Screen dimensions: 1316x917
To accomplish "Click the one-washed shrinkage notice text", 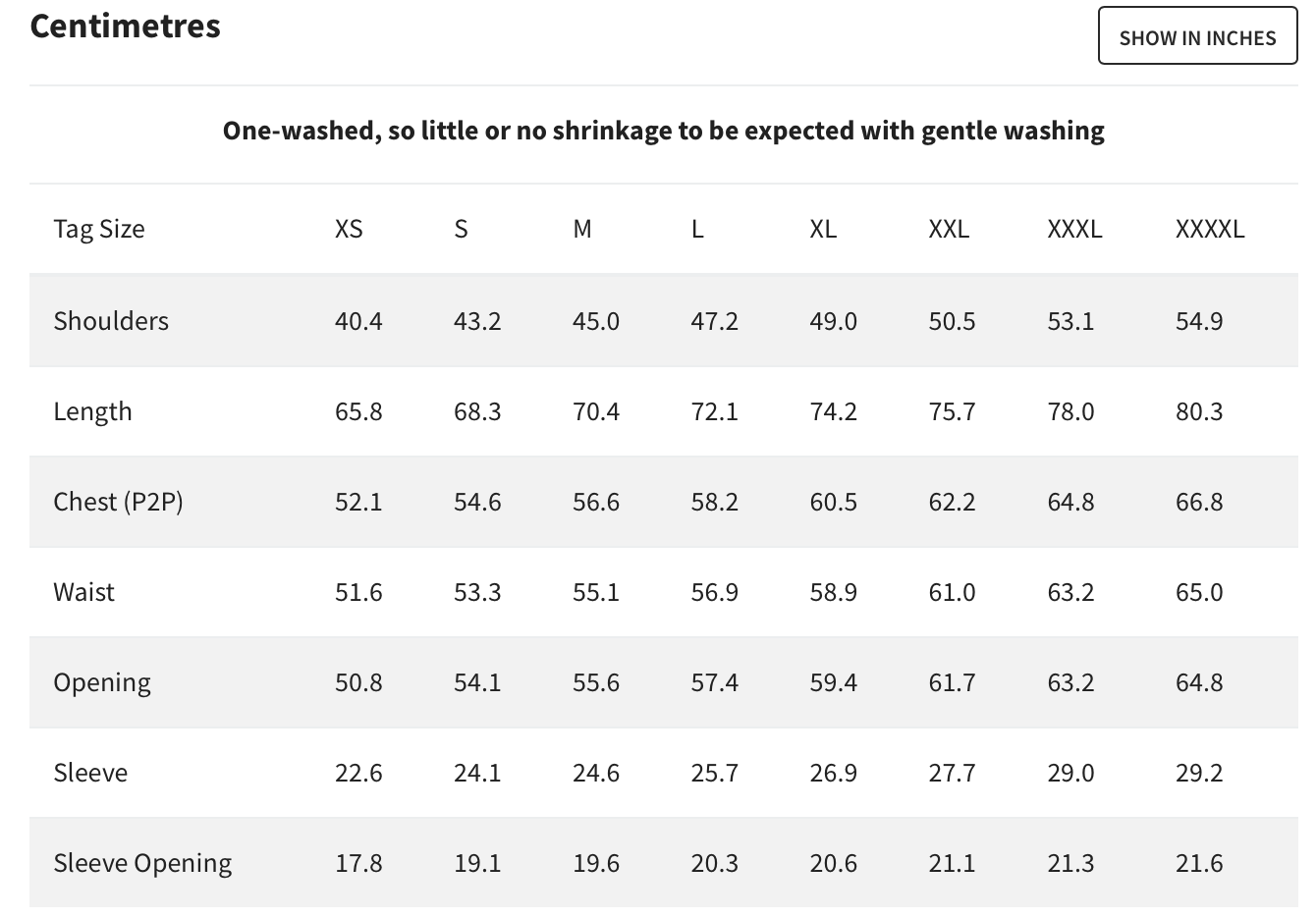I will (663, 131).
